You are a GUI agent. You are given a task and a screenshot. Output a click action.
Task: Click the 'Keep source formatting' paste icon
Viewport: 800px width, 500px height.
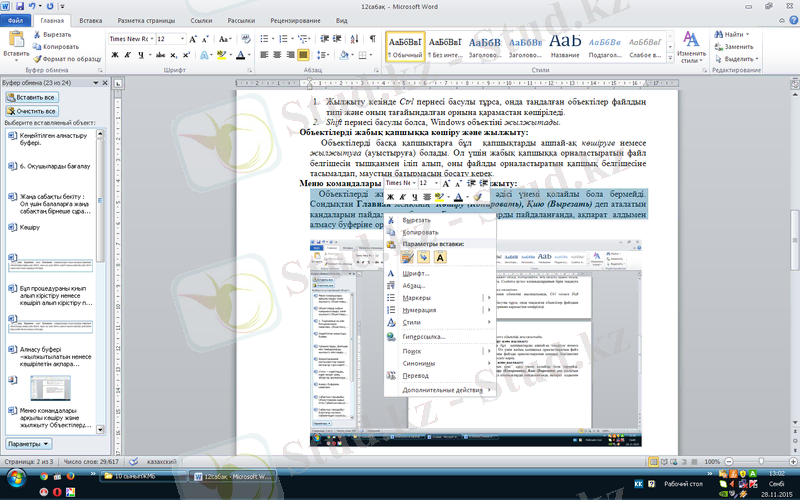(408, 258)
